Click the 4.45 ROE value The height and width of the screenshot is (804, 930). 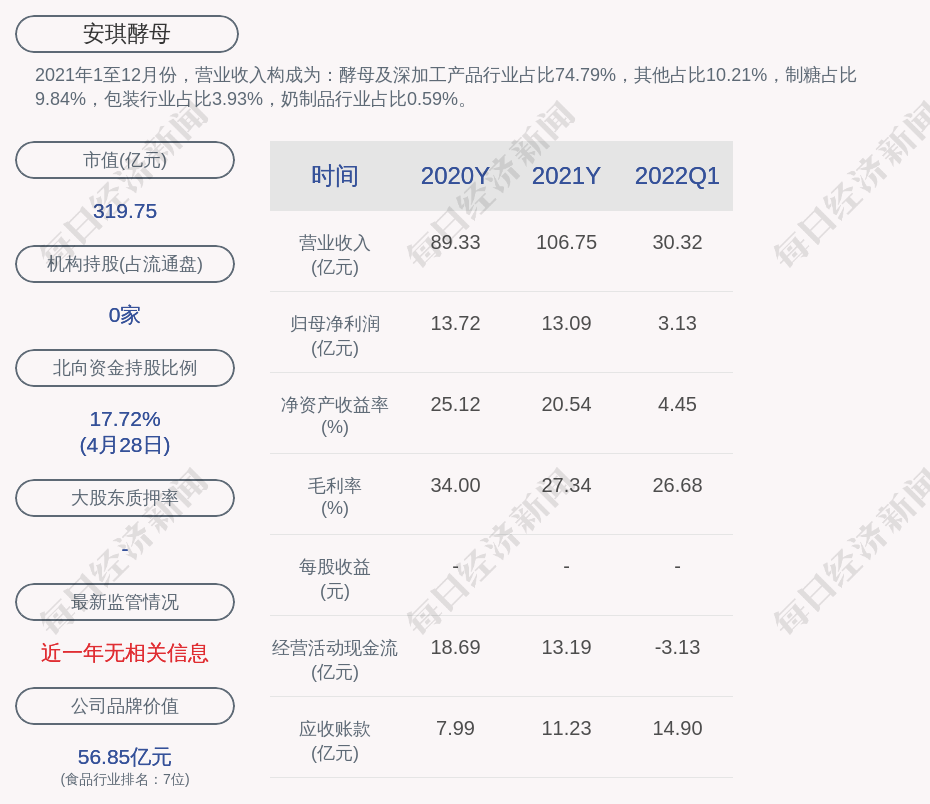point(677,404)
